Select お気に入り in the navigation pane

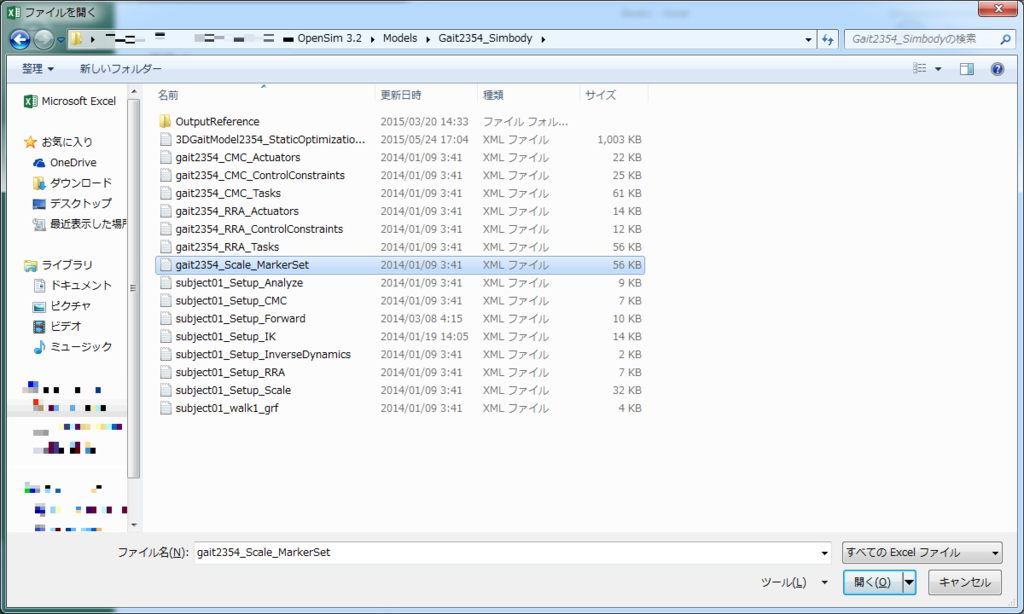pyautogui.click(x=58, y=142)
